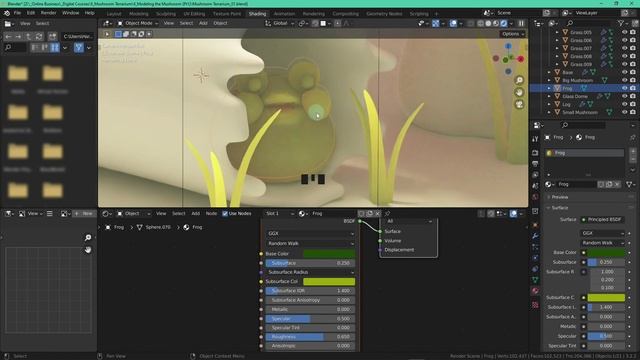The width and height of the screenshot is (640, 360).
Task: Open Material Output target All dropdown
Action: coord(408,221)
